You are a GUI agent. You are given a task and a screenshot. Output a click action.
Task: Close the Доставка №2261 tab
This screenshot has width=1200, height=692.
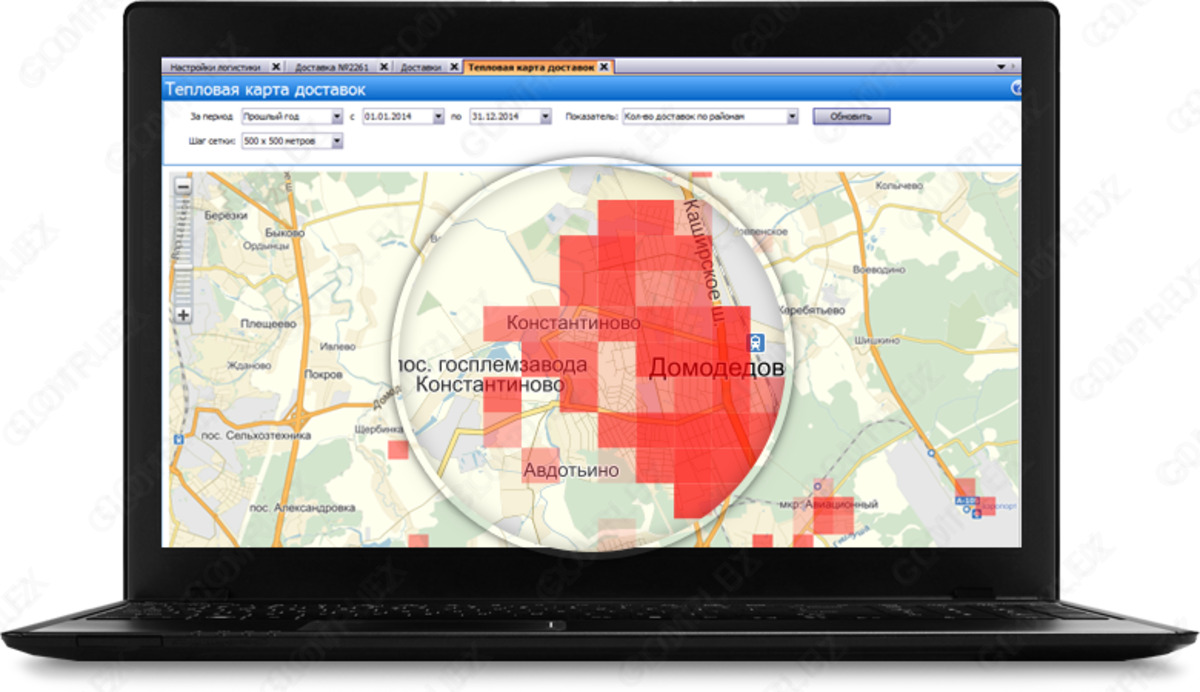click(385, 67)
